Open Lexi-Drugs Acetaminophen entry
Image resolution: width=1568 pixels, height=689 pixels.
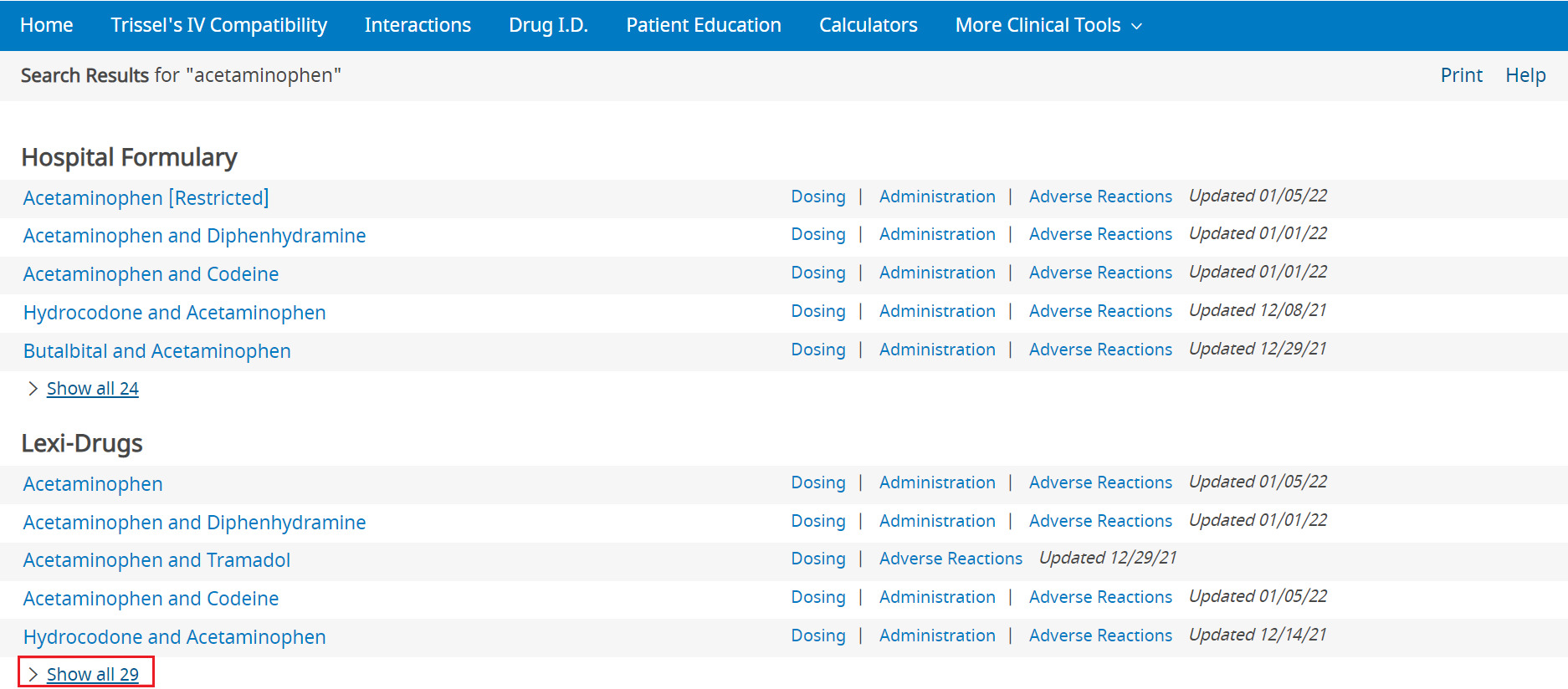[x=93, y=484]
